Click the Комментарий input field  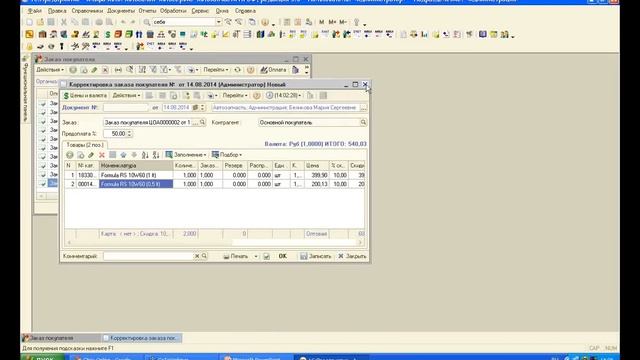tap(148, 256)
